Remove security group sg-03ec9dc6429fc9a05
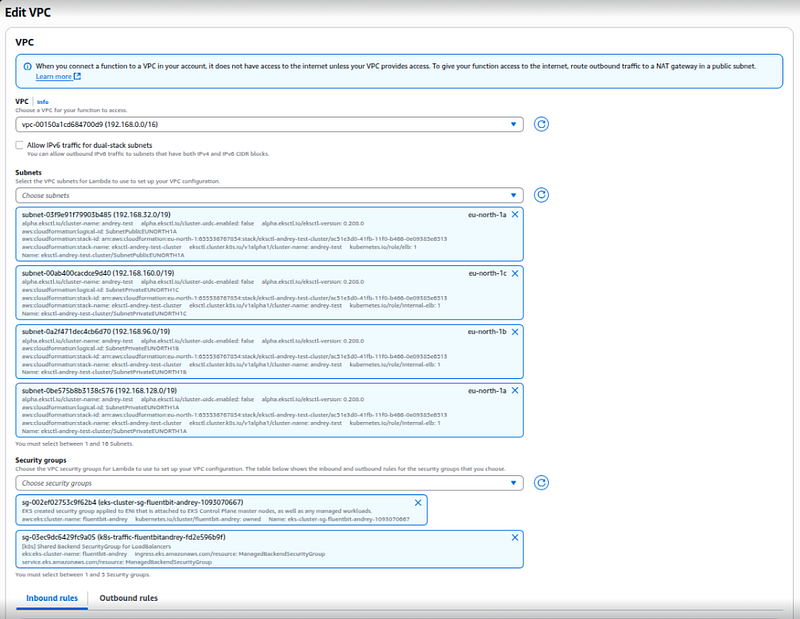This screenshot has height=619, width=800. pos(515,537)
